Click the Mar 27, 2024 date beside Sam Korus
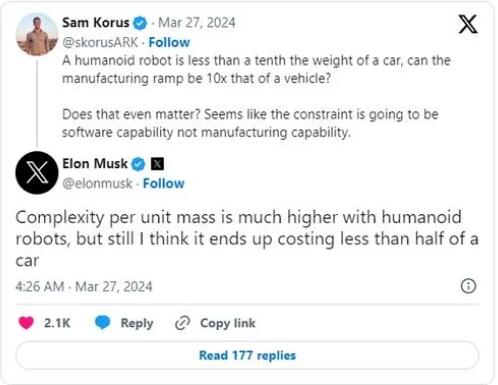The width and height of the screenshot is (498, 385). click(197, 23)
